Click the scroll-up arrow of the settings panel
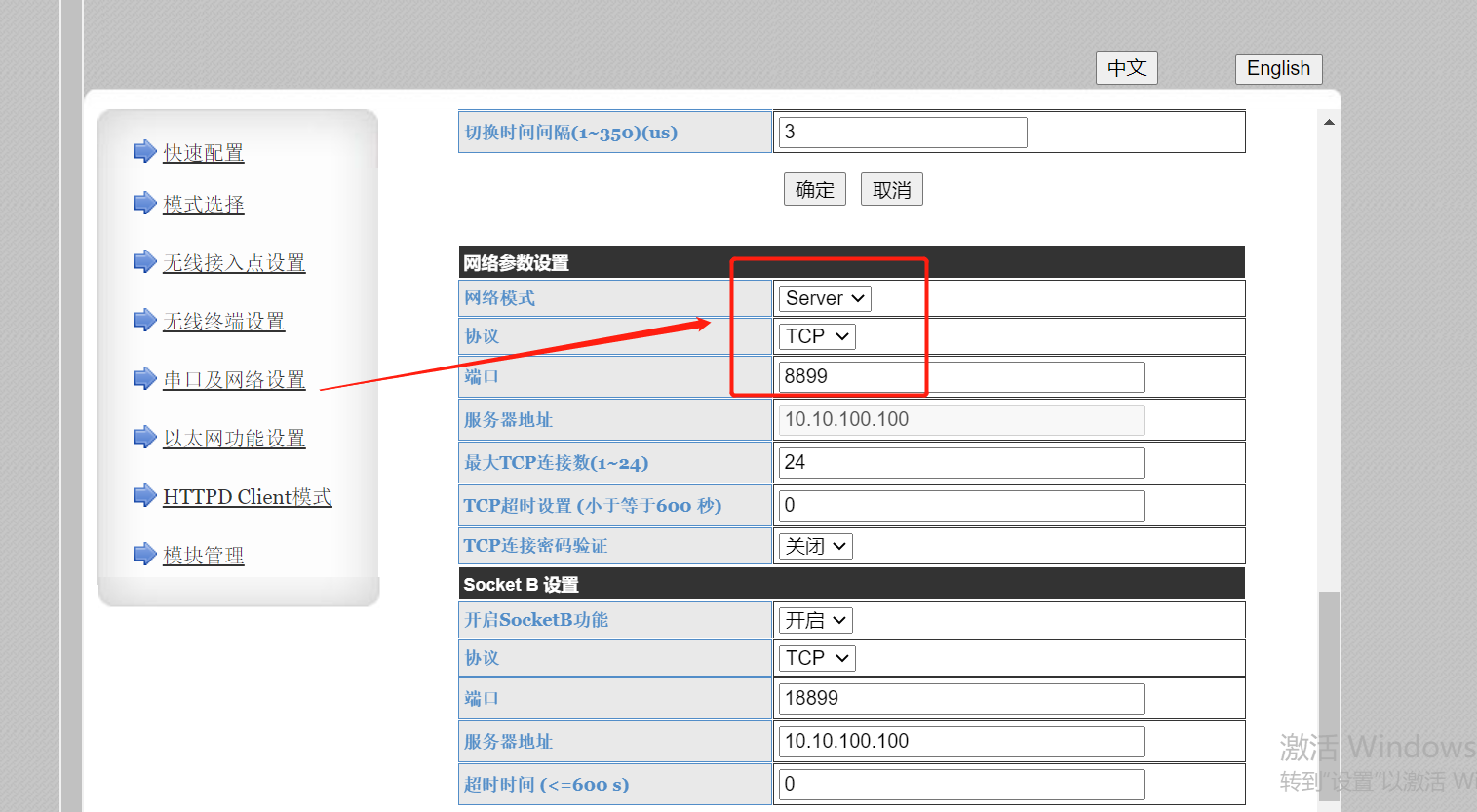The height and width of the screenshot is (812, 1477). (x=1329, y=123)
